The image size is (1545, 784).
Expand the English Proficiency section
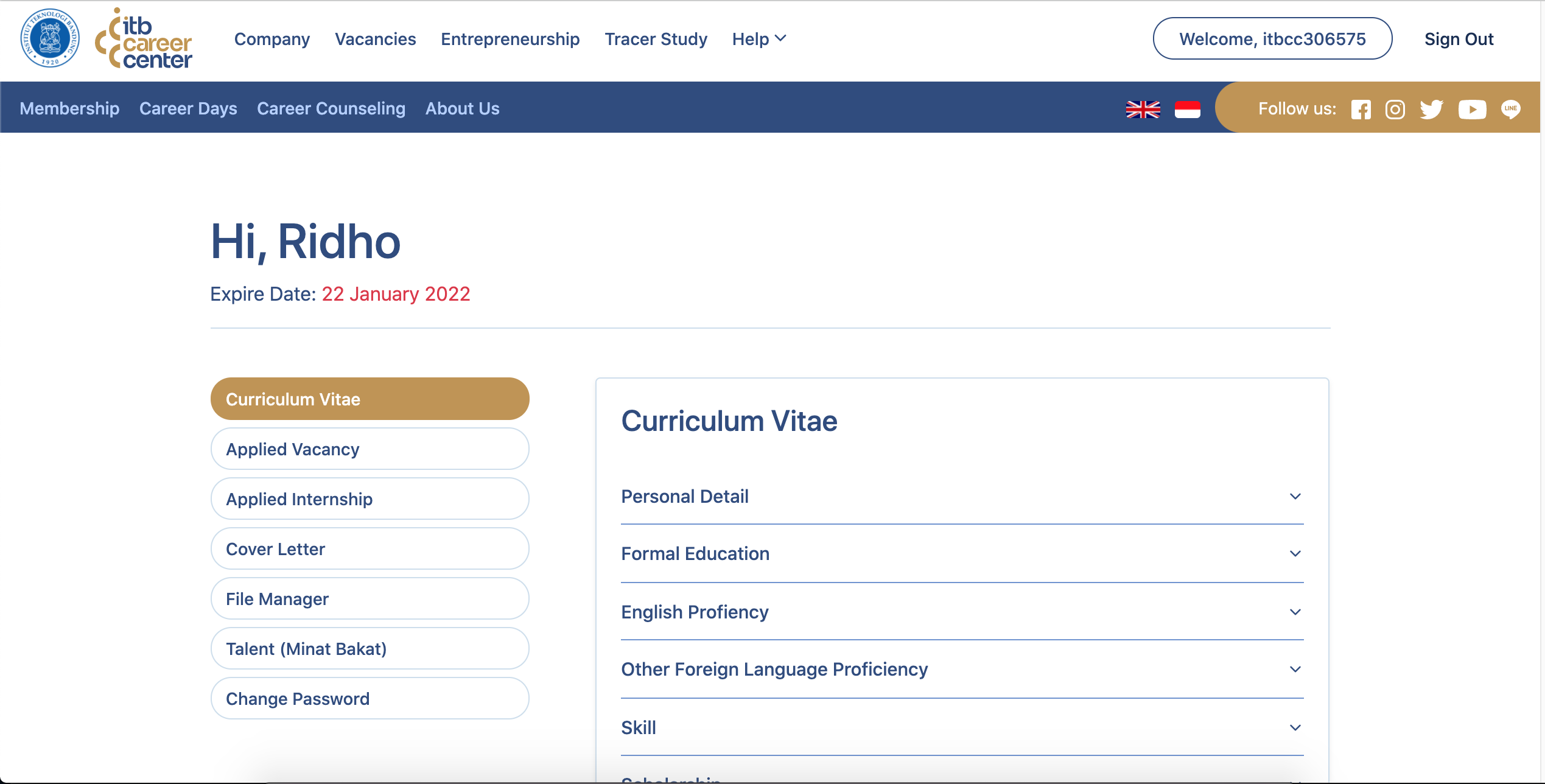click(962, 612)
